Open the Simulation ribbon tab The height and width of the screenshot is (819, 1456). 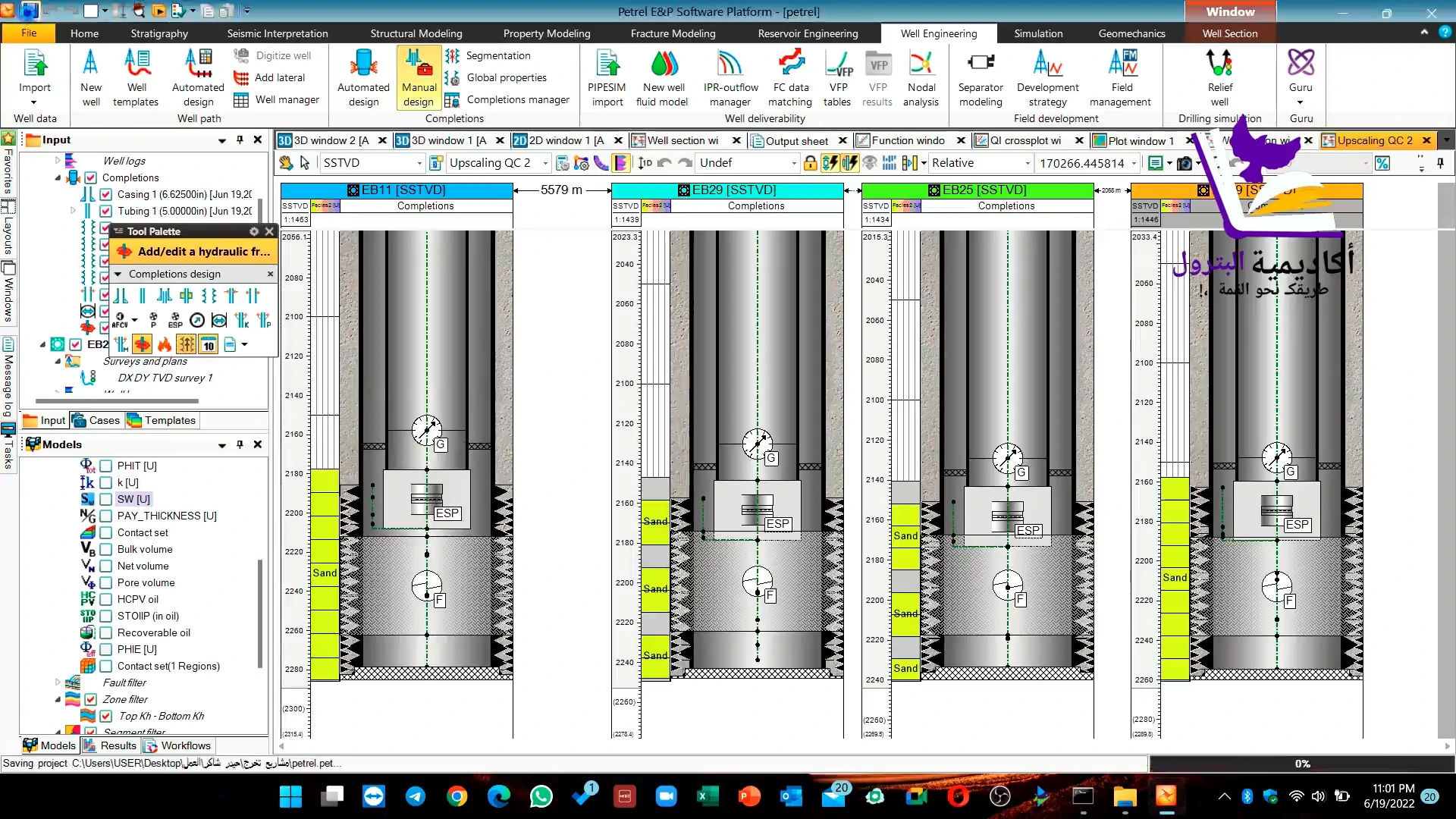(x=1038, y=33)
